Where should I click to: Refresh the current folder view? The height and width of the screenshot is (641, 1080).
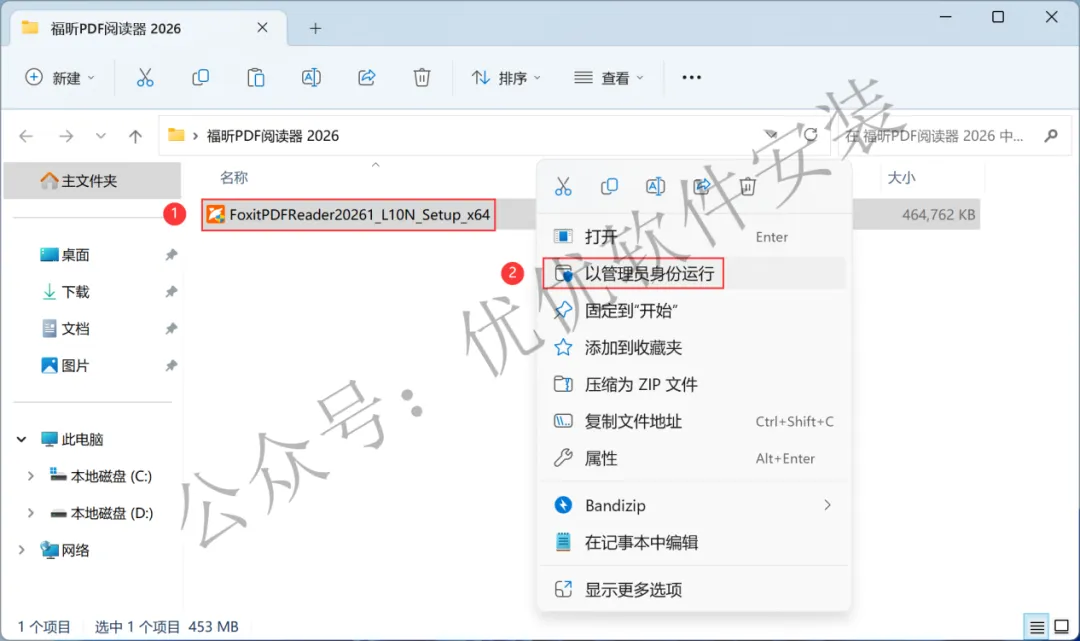[811, 135]
